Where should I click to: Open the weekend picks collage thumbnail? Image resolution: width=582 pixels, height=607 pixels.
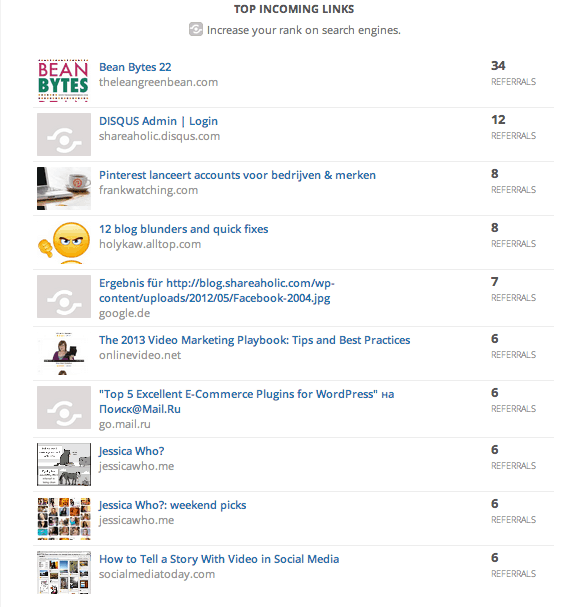[64, 519]
